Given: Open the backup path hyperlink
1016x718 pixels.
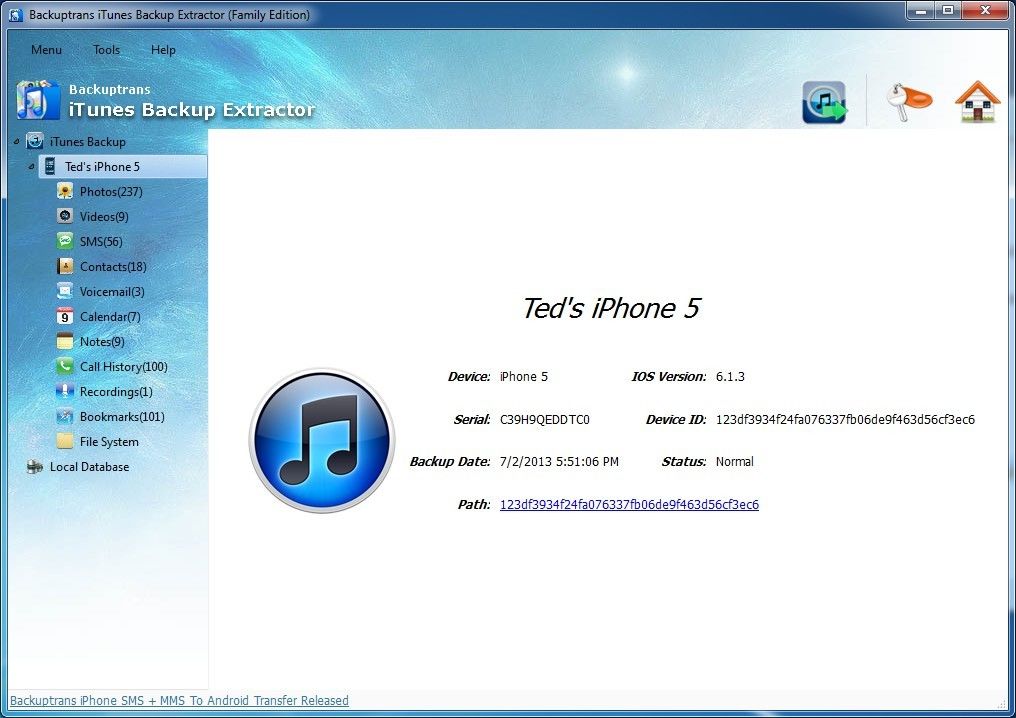Looking at the screenshot, I should 629,504.
